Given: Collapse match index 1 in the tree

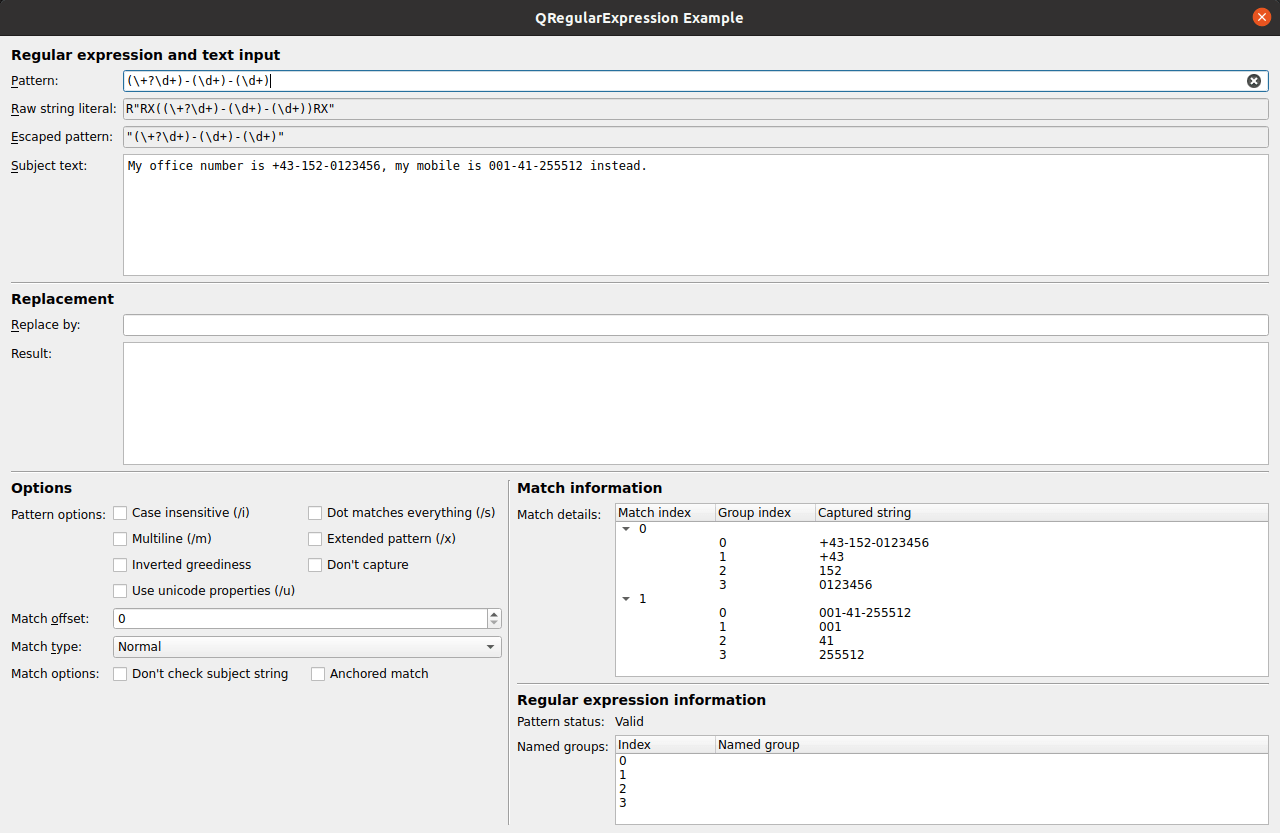Looking at the screenshot, I should click(x=627, y=599).
